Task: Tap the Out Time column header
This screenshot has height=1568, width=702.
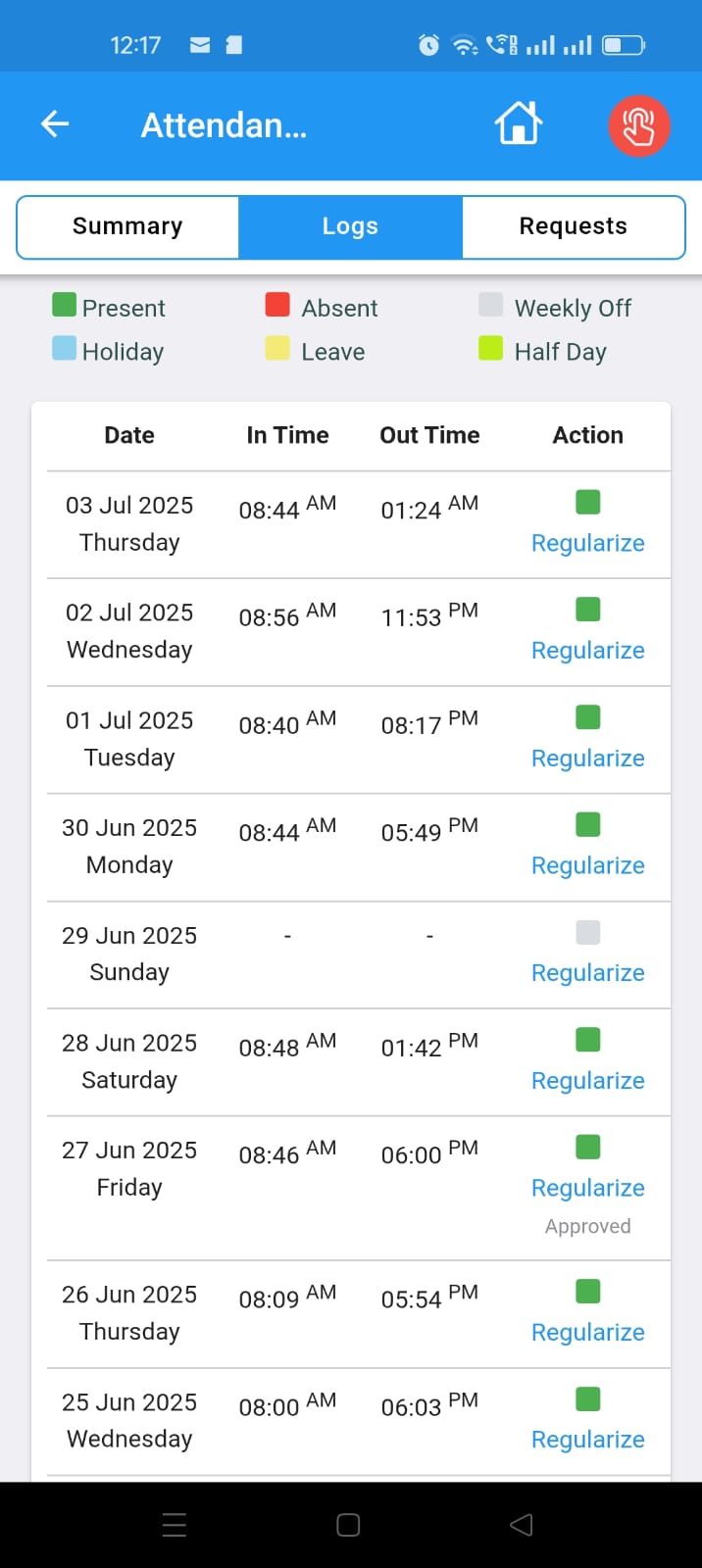Action: [x=429, y=435]
